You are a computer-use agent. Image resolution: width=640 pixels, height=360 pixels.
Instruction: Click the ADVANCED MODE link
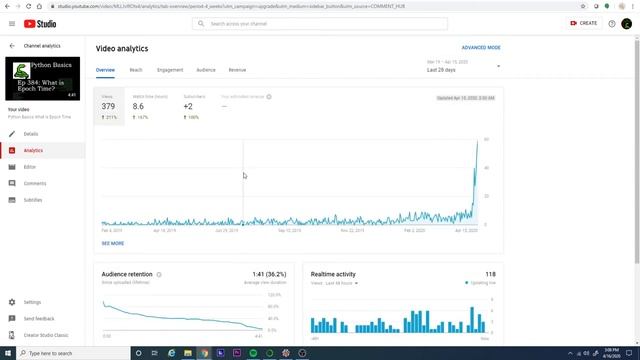coord(481,48)
